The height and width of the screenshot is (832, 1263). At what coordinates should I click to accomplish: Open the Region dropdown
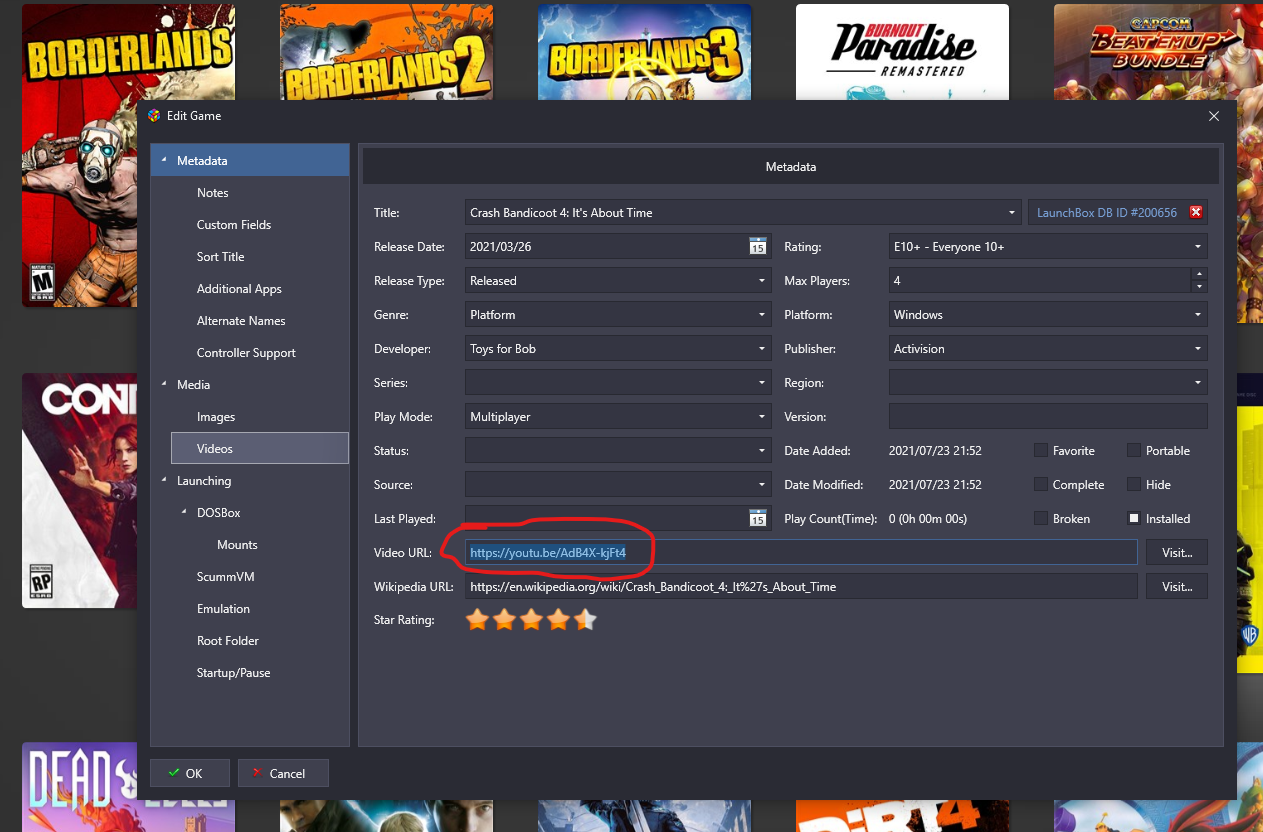point(1198,383)
